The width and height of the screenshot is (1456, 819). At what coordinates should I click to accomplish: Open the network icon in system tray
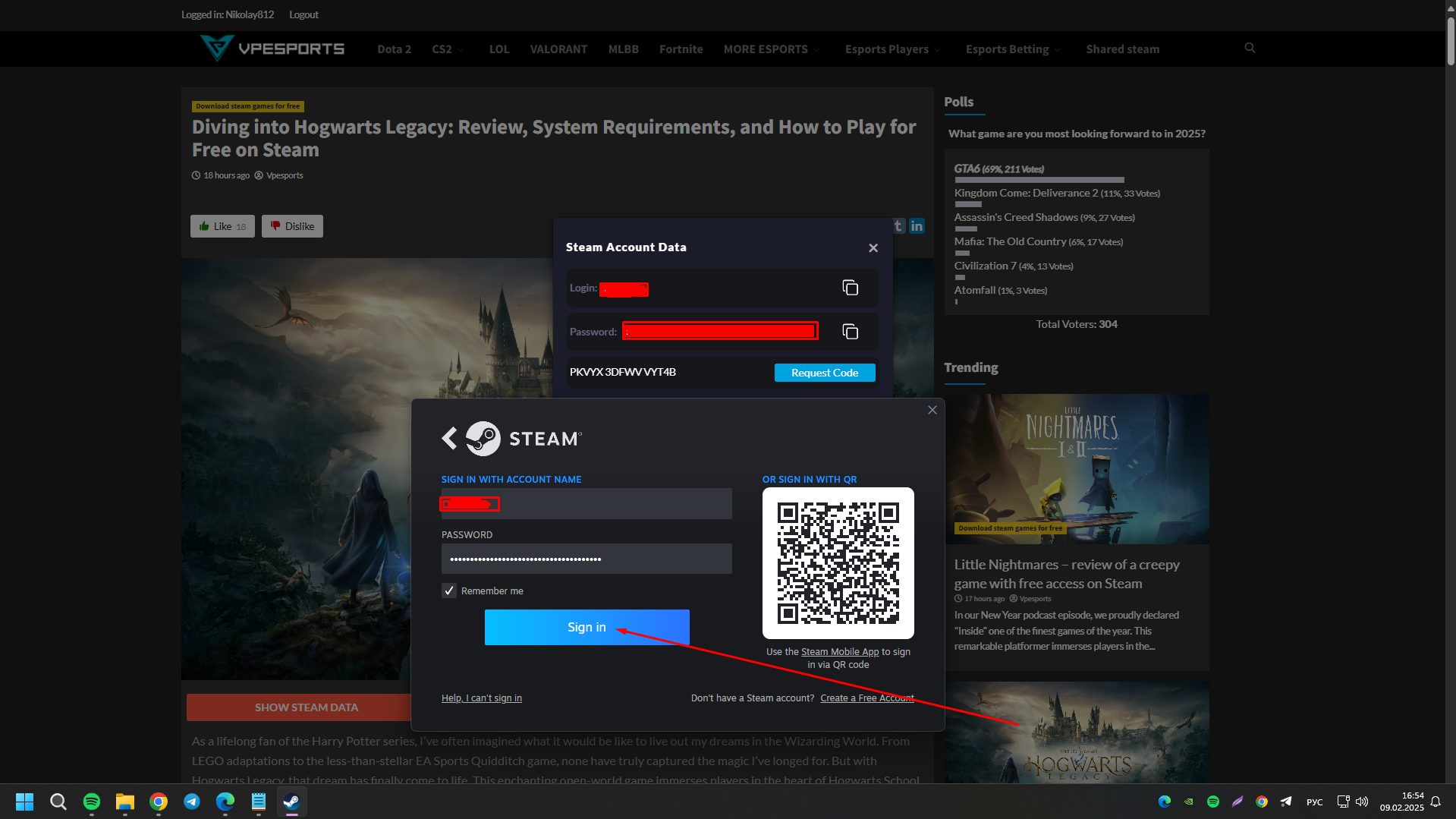(1343, 802)
